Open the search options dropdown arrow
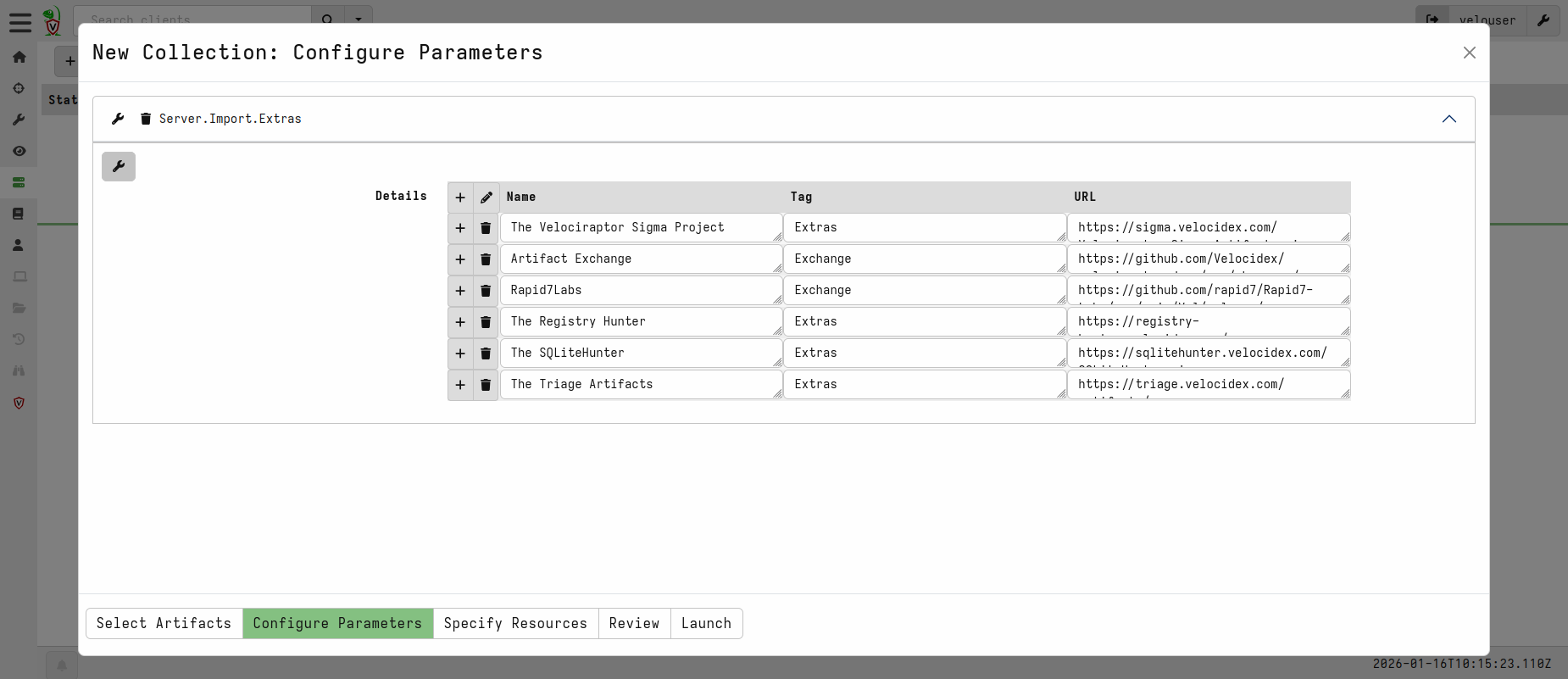 click(359, 19)
